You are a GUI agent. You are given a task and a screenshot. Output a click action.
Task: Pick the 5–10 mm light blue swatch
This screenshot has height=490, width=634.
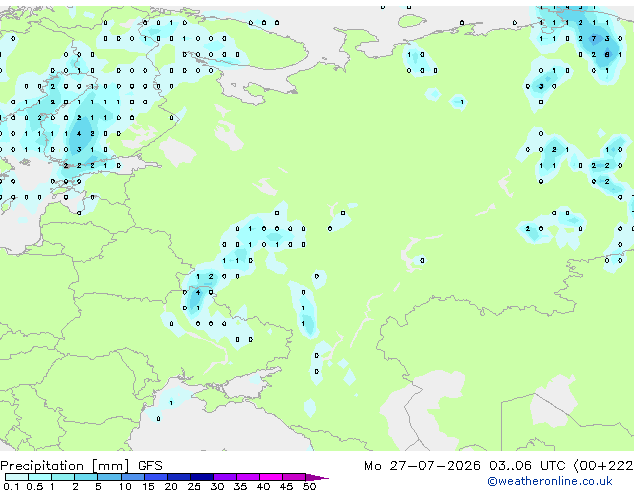[109, 477]
